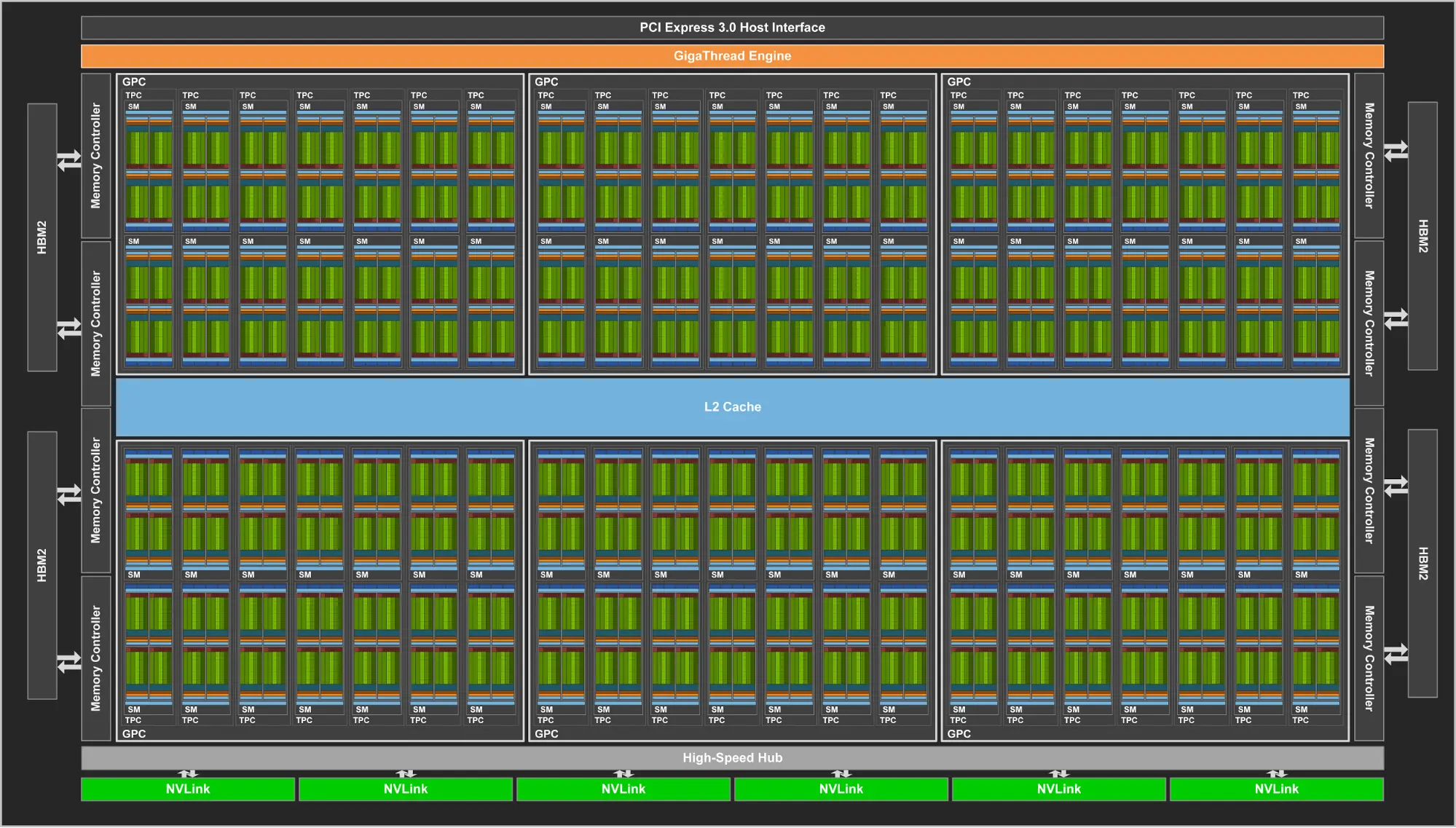Click the double-arrow beside the bottom-left Memory Controller
This screenshot has height=828, width=1456.
click(x=69, y=663)
